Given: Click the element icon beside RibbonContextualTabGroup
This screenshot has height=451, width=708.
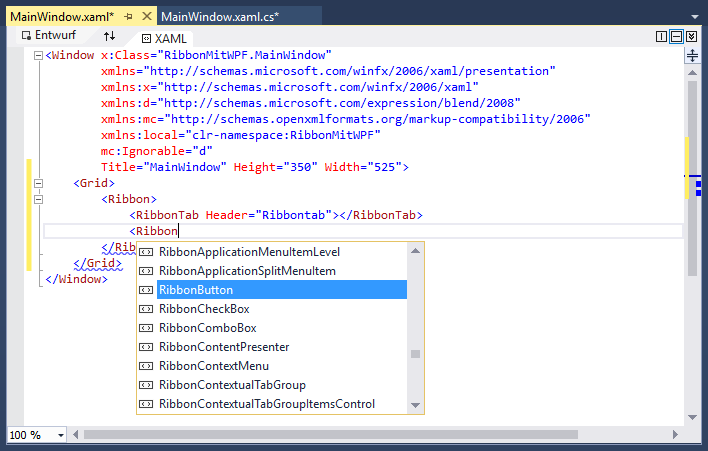Looking at the screenshot, I should (146, 385).
